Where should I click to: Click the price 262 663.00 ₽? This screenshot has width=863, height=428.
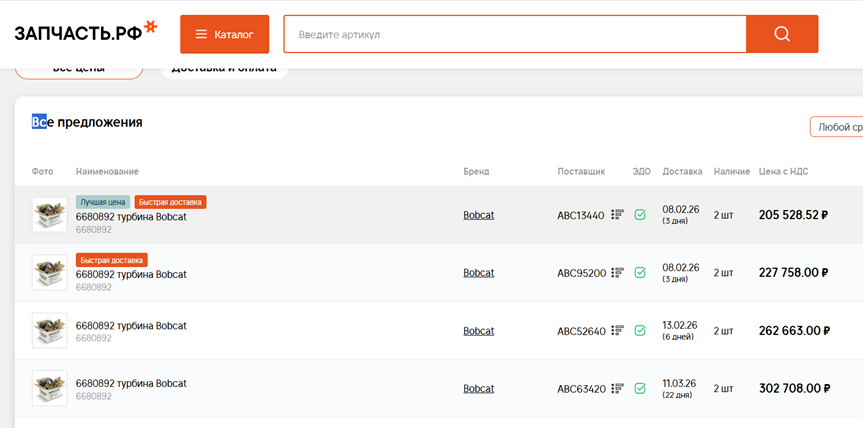(x=794, y=331)
